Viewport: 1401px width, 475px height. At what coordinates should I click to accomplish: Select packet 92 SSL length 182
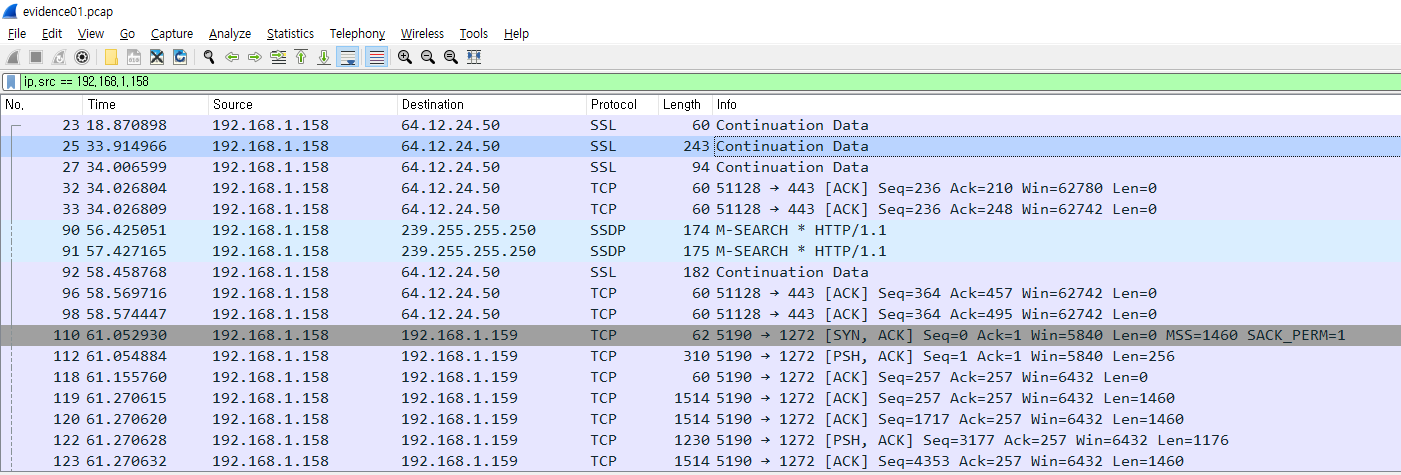pyautogui.click(x=700, y=272)
